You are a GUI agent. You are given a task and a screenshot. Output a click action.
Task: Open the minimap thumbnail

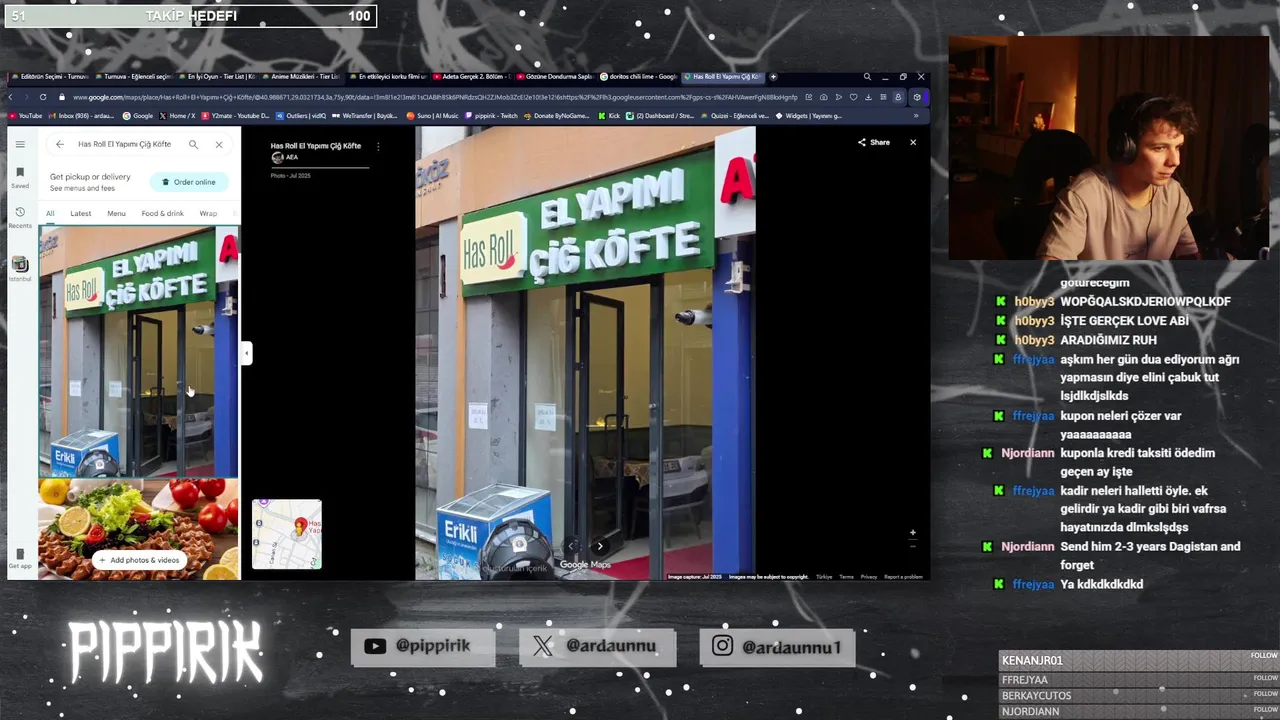(x=287, y=534)
